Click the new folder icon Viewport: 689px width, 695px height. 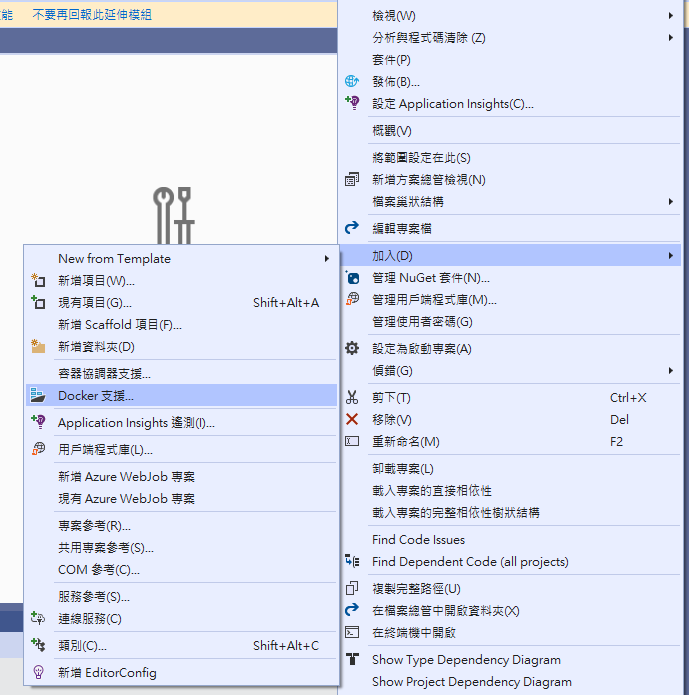[38, 346]
